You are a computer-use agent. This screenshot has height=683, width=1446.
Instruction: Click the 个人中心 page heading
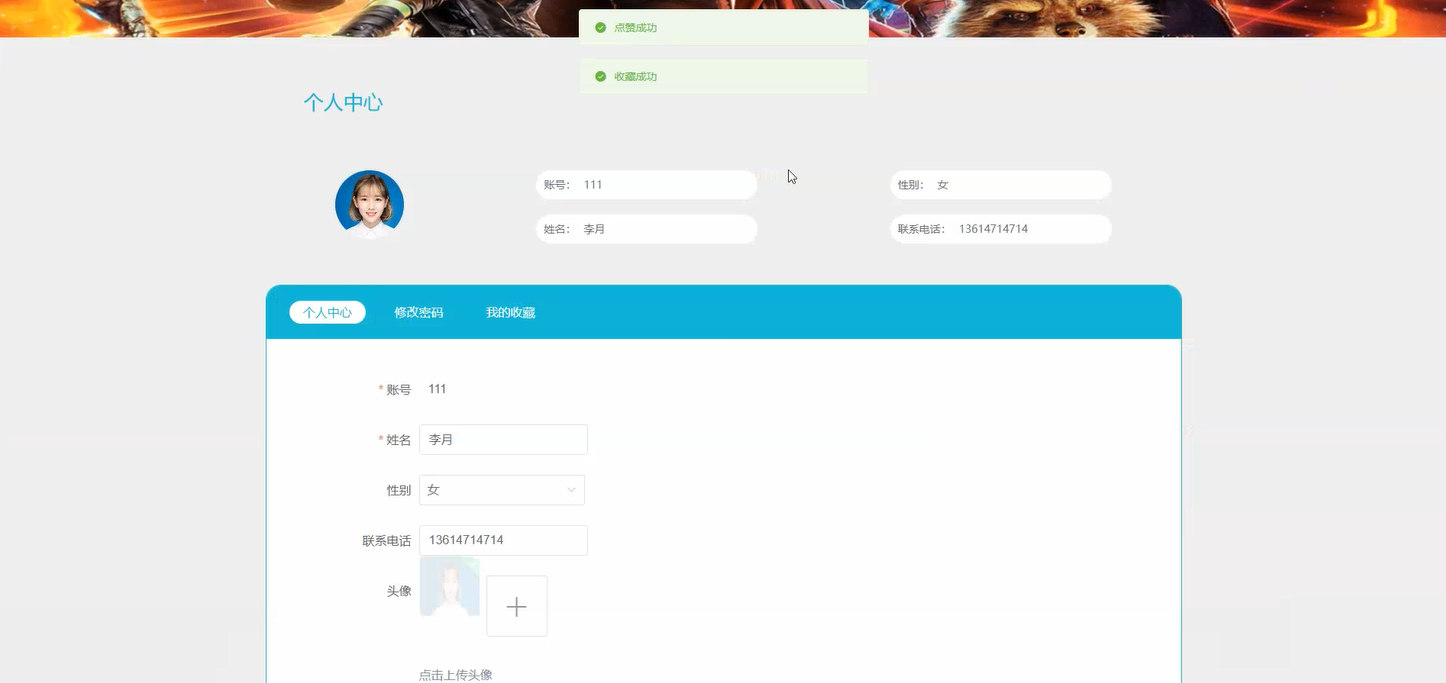343,101
